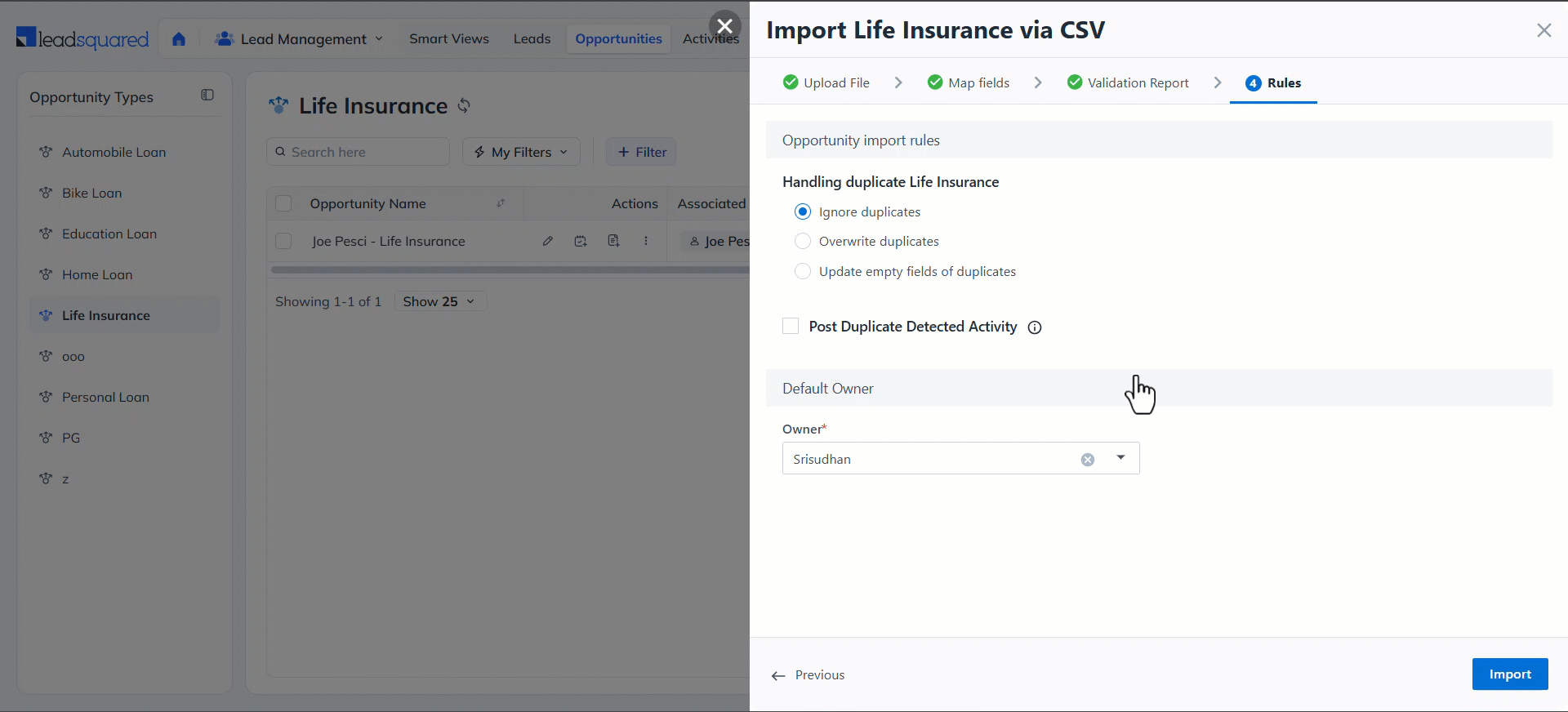Viewport: 1568px width, 712px height.
Task: Select Home Loan in opportunity types
Action: (125, 274)
